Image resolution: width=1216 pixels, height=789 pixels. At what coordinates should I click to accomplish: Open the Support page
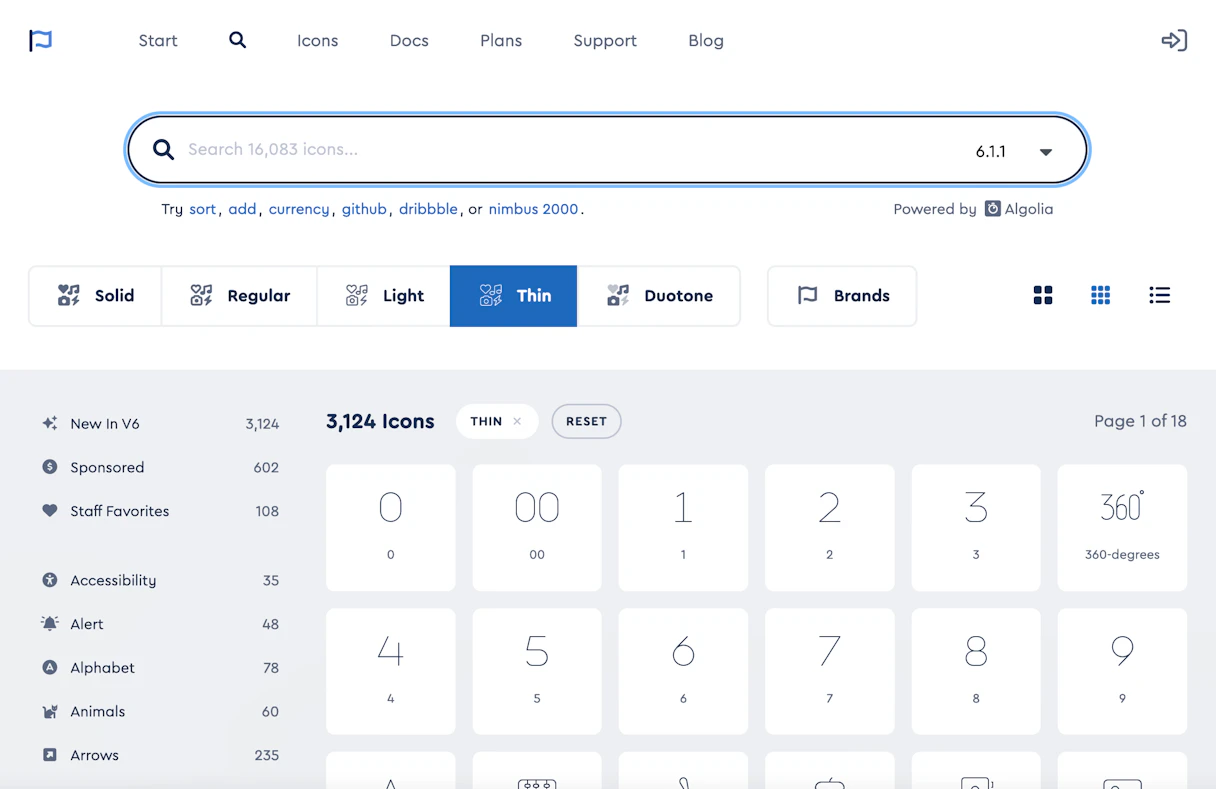coord(605,41)
